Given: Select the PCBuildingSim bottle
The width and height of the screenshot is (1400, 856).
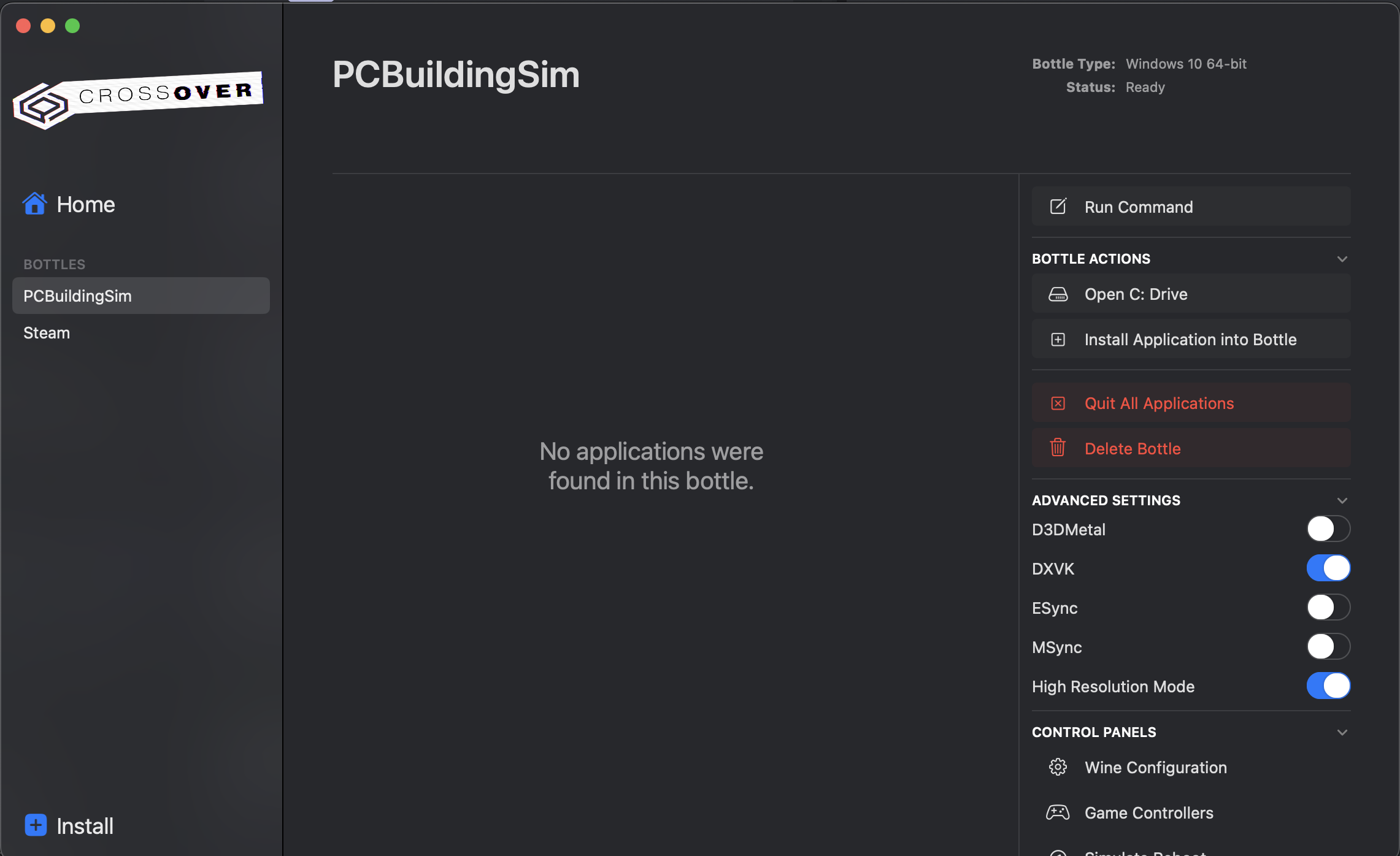Looking at the screenshot, I should (77, 296).
